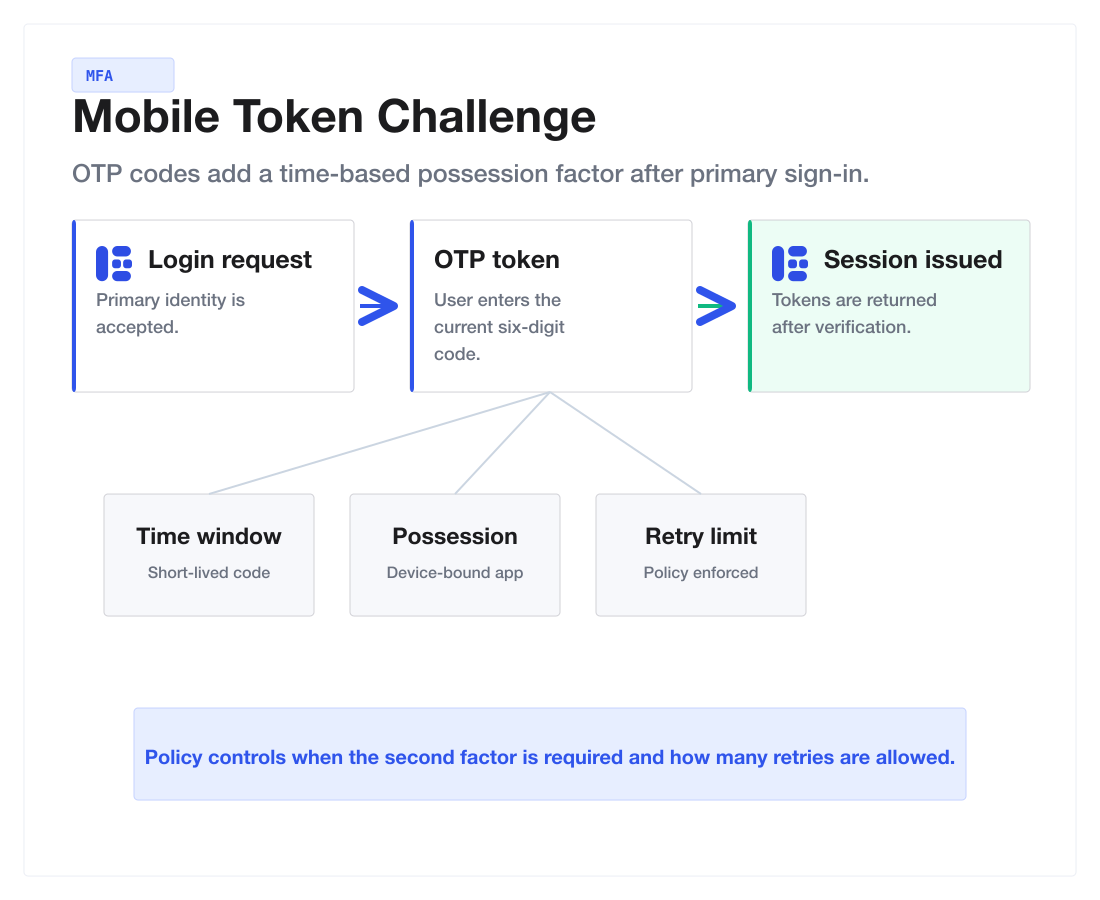The height and width of the screenshot is (900, 1100).
Task: Open the Login request card title
Action: tap(229, 260)
